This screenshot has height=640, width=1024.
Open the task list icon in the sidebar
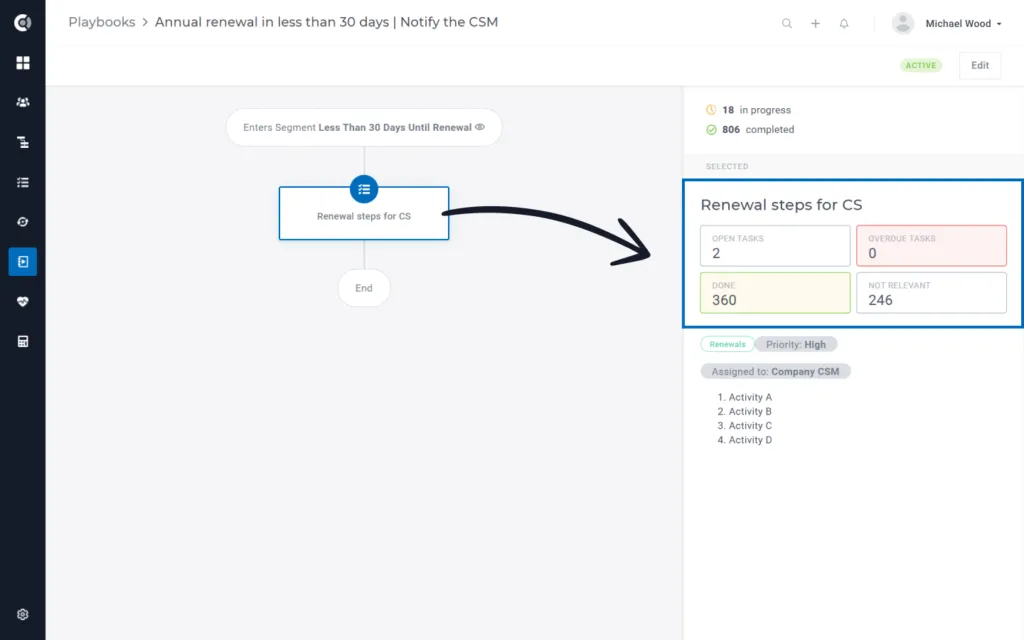pyautogui.click(x=23, y=182)
